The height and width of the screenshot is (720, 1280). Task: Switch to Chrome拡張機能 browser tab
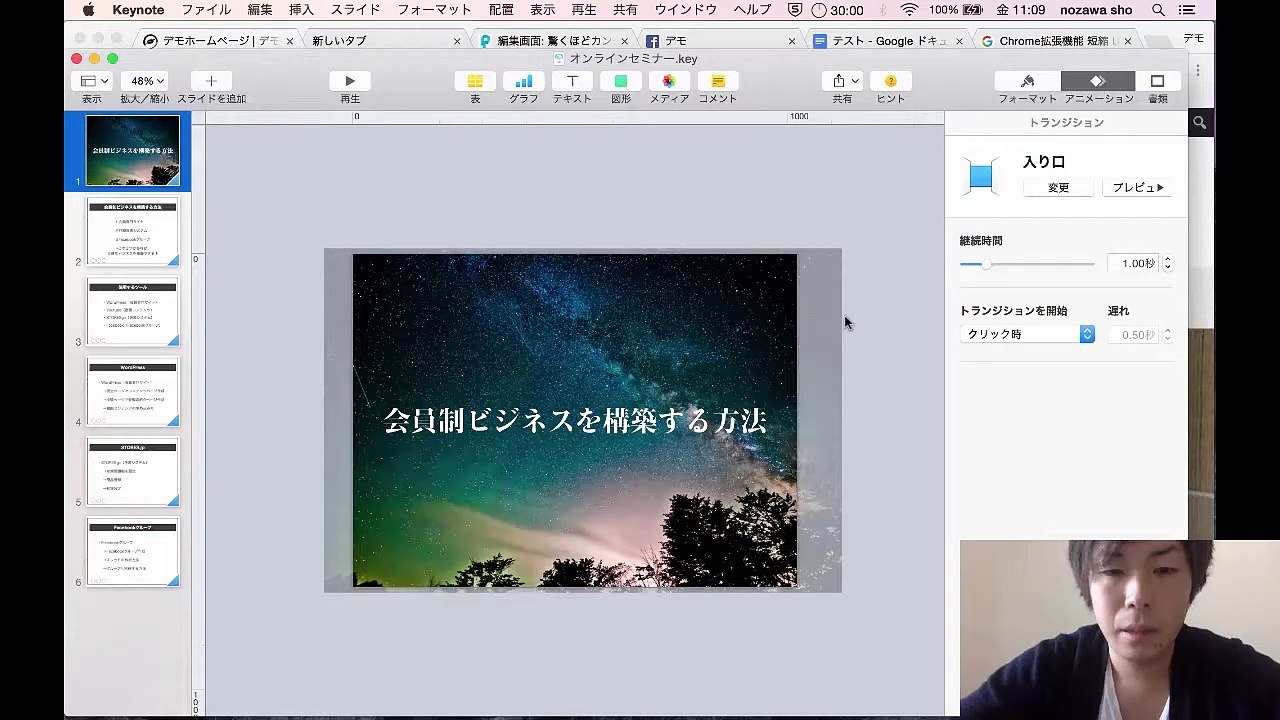[x=1055, y=41]
